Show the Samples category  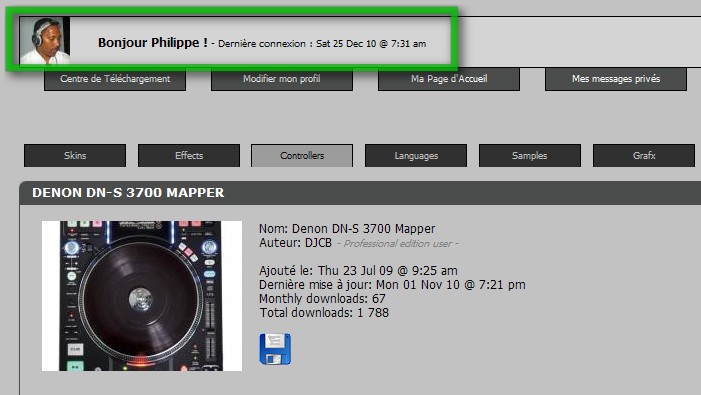pos(530,155)
